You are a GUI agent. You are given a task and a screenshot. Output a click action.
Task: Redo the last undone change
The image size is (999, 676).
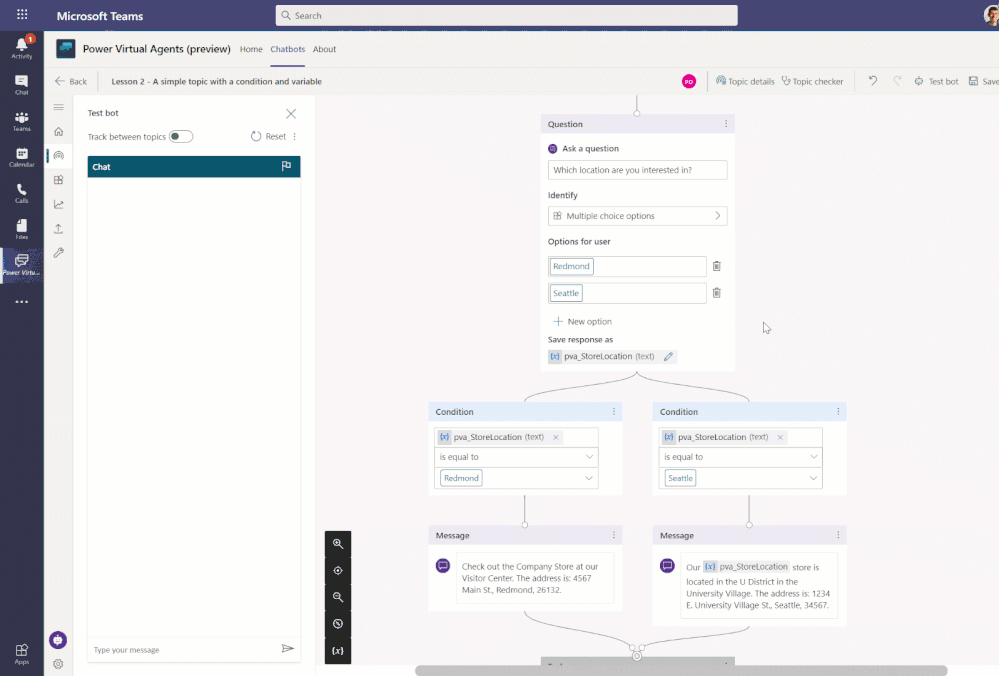click(x=897, y=81)
